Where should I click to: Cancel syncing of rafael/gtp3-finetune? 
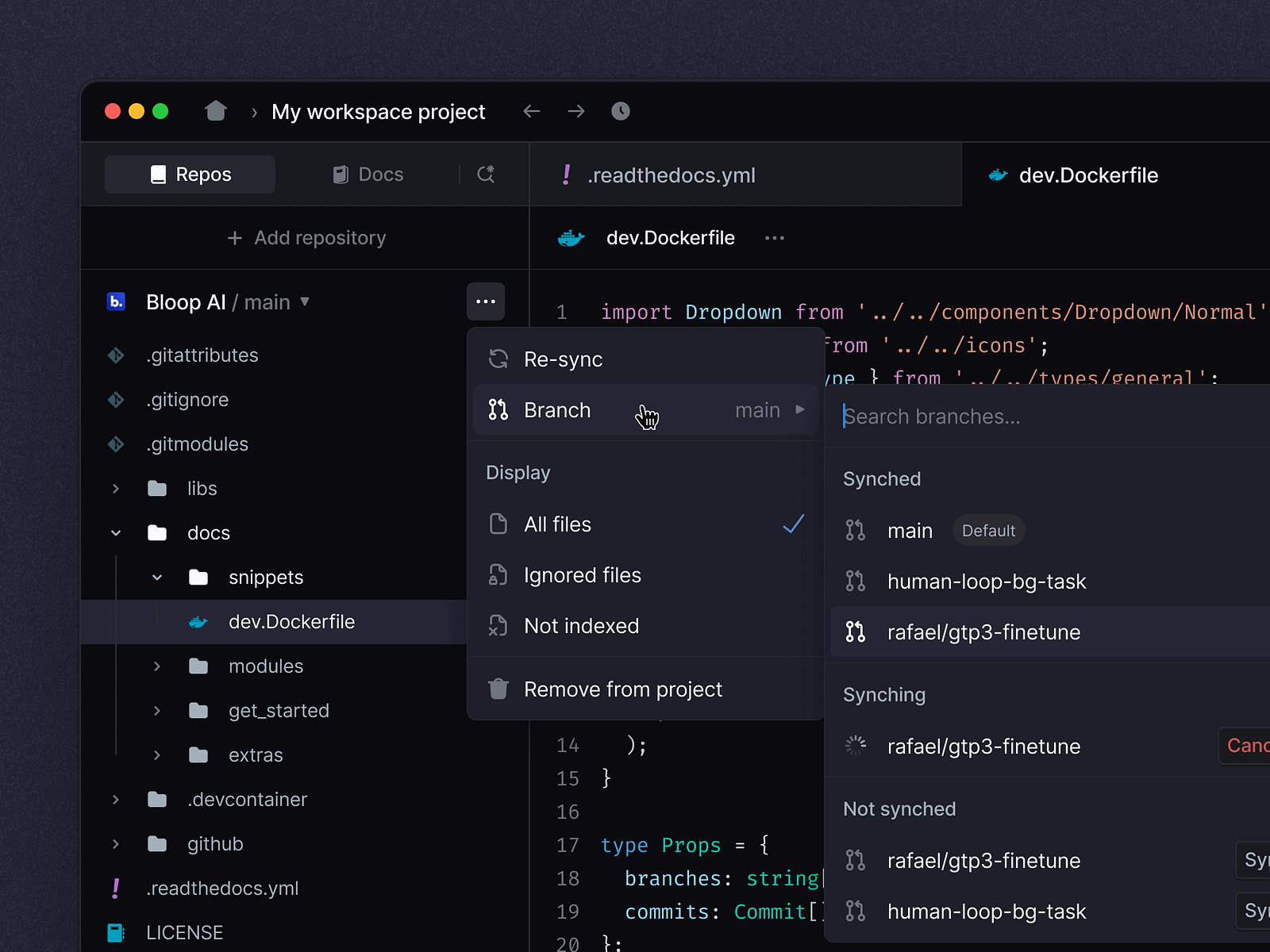click(x=1248, y=746)
